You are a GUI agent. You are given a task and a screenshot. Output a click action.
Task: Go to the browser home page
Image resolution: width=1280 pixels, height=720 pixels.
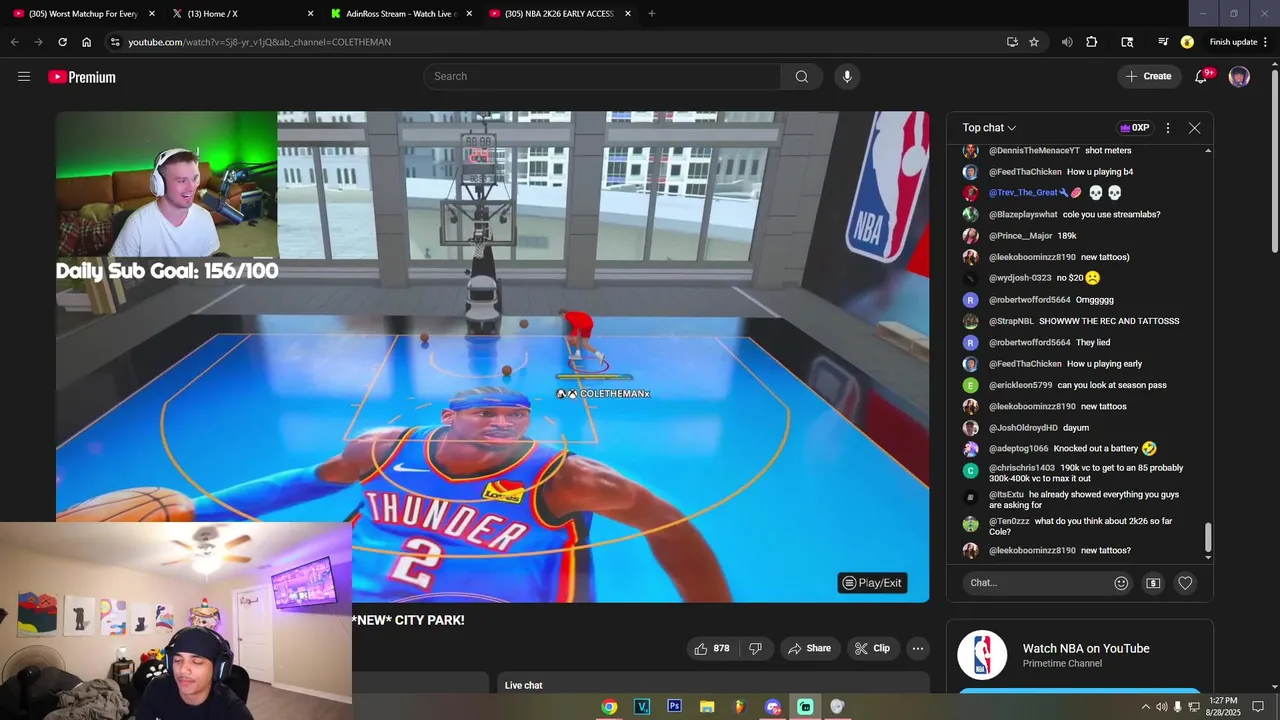pos(86,42)
